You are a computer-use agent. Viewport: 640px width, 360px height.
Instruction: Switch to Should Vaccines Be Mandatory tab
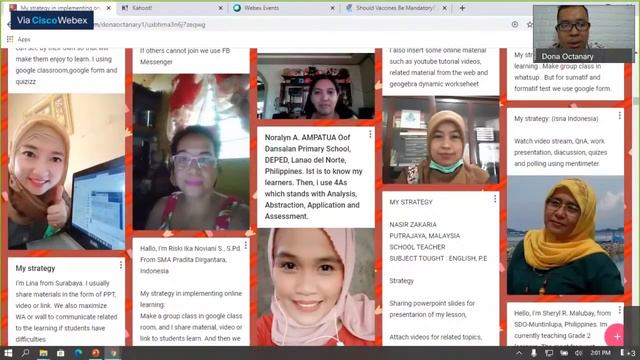tap(395, 8)
